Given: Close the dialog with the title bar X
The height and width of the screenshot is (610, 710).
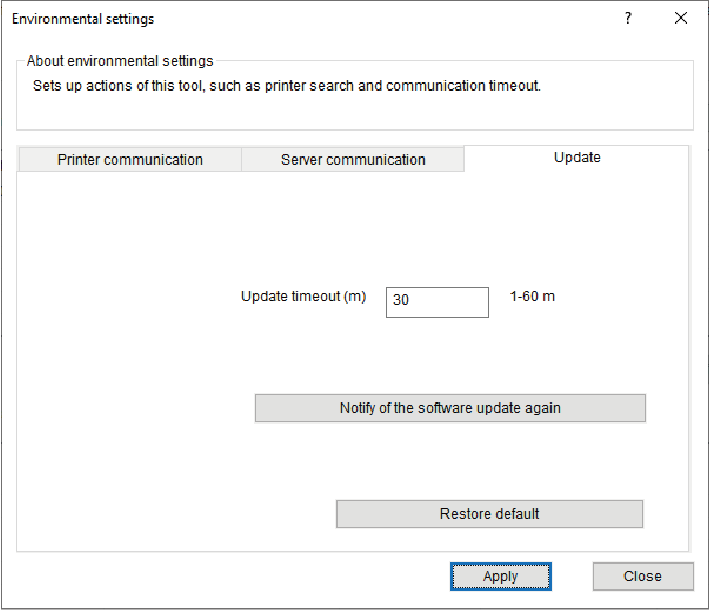Looking at the screenshot, I should [681, 18].
